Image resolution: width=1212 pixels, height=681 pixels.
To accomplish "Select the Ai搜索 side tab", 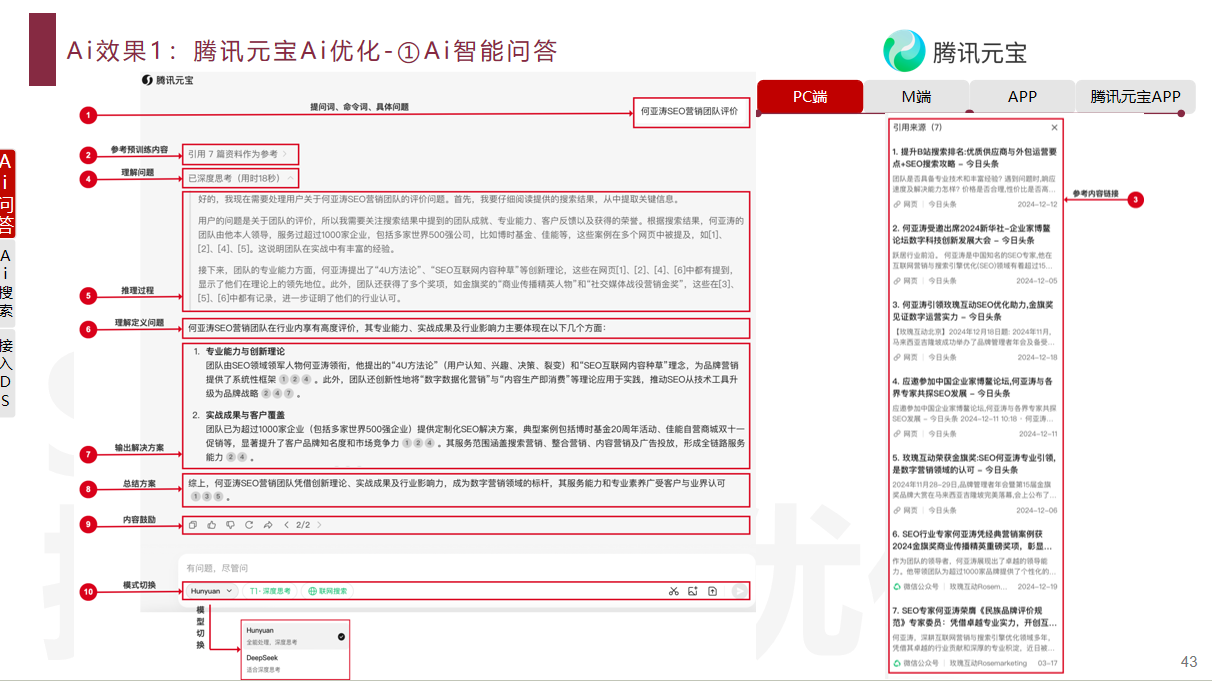I will [7, 282].
